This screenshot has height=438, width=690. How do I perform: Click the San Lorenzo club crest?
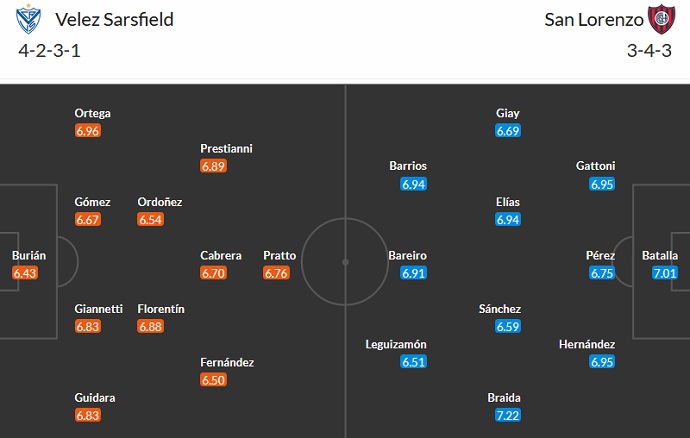coord(660,20)
